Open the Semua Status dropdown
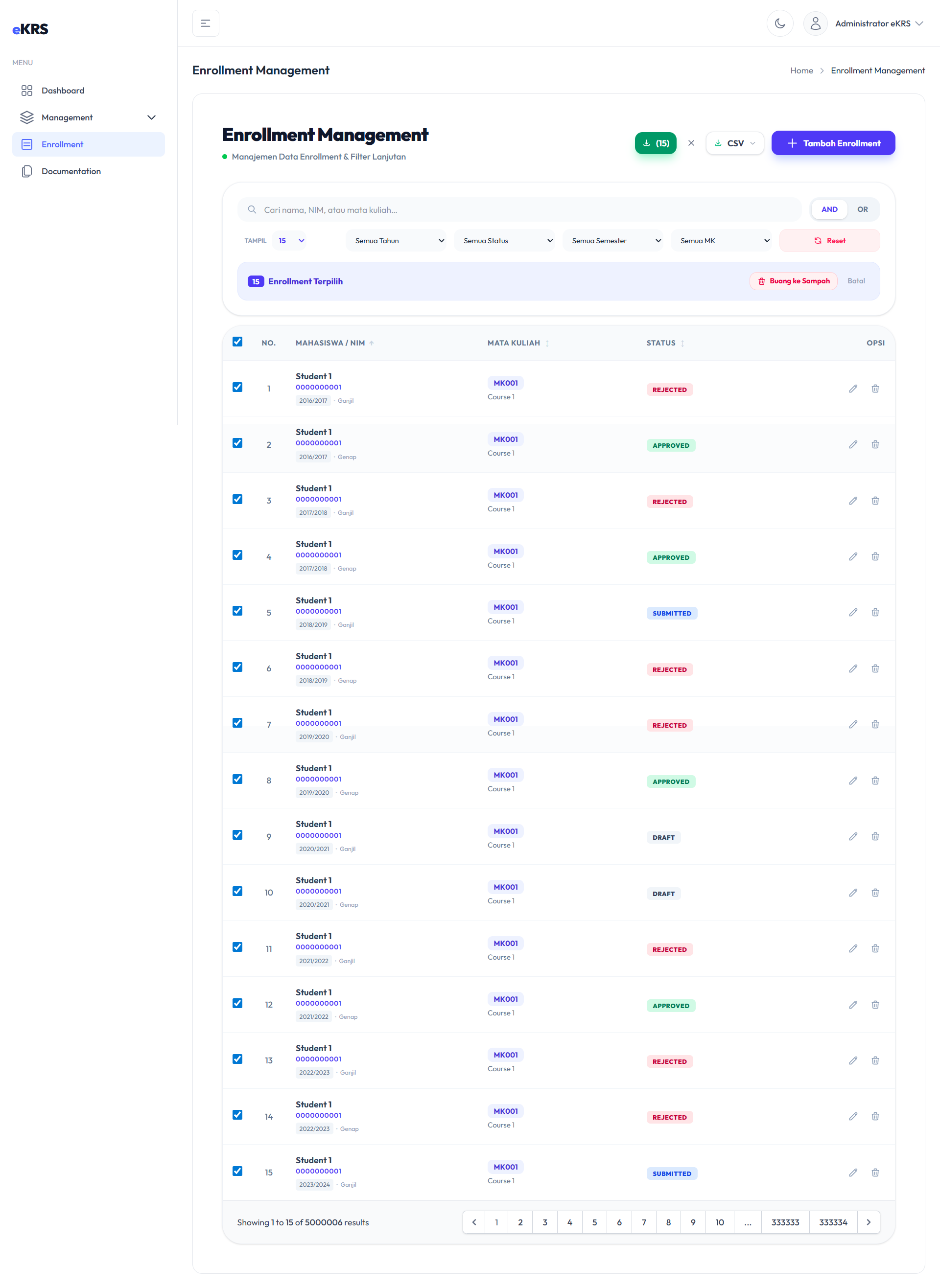 [504, 241]
